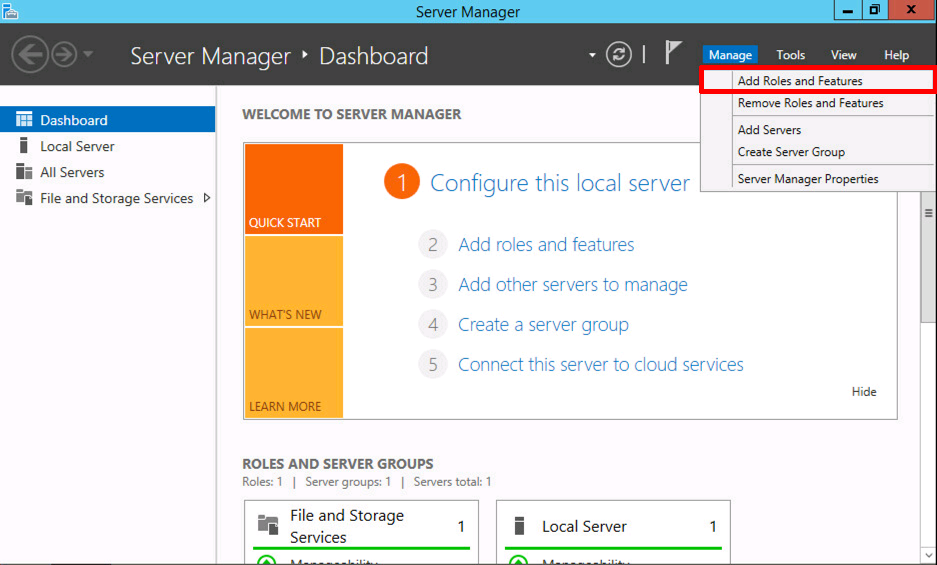The image size is (937, 565).
Task: Restore down the Server Manager window
Action: click(875, 10)
